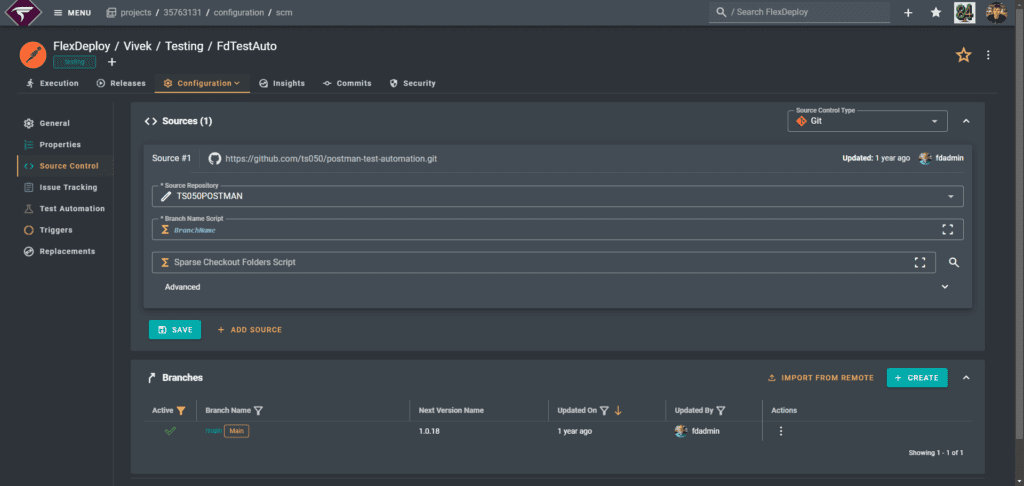Open the main branch link
The image size is (1024, 486).
click(x=213, y=431)
